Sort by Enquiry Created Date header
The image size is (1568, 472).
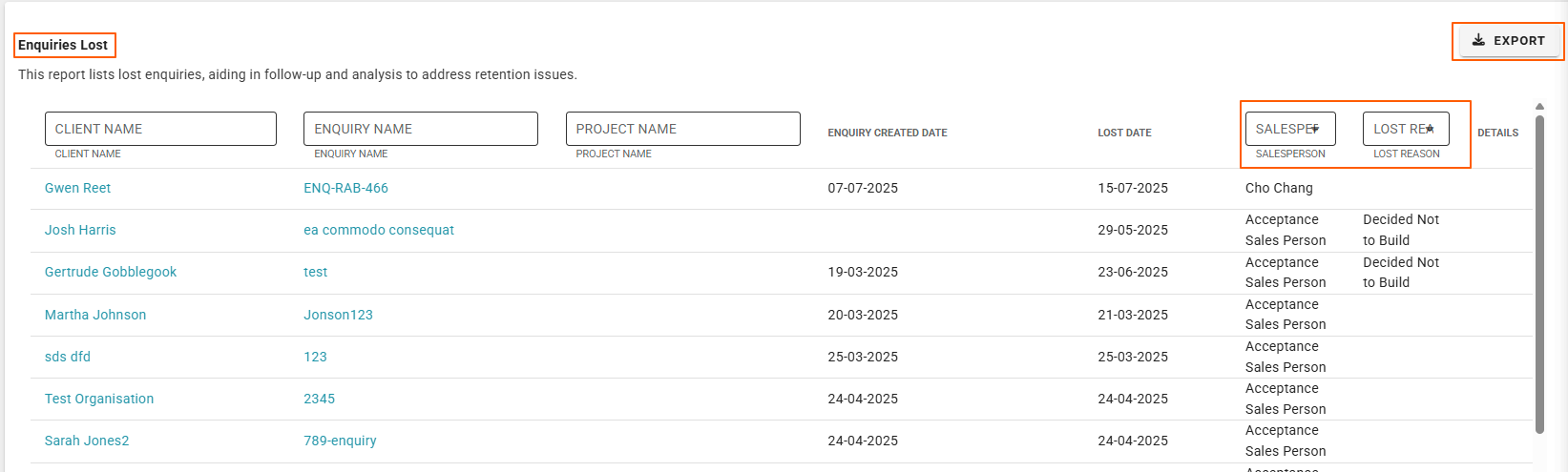click(888, 133)
